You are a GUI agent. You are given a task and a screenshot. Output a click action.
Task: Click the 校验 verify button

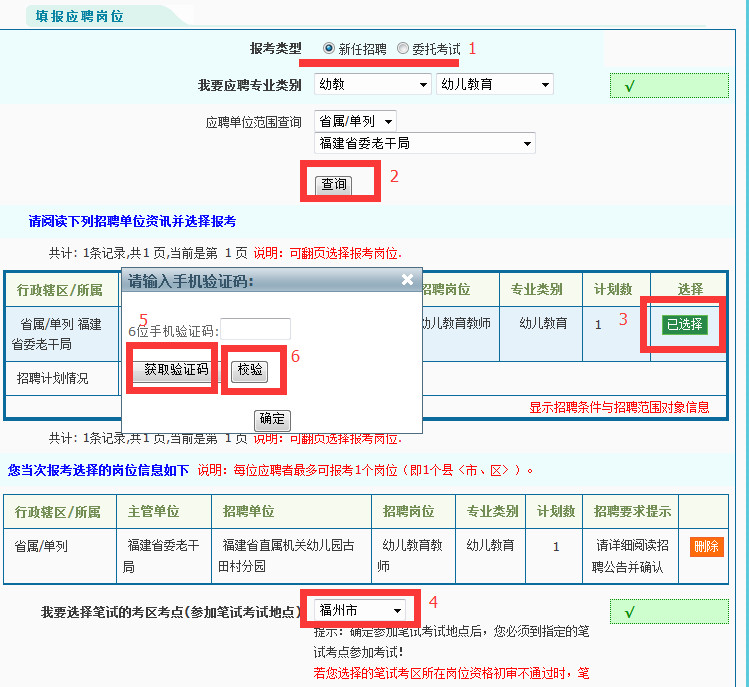[250, 370]
